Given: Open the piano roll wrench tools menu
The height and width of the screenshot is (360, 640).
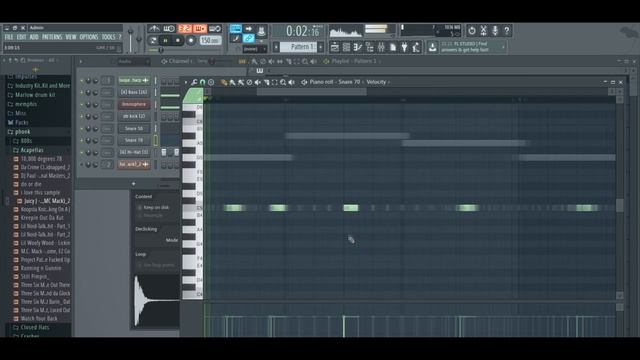Looking at the screenshot, I should (x=194, y=82).
